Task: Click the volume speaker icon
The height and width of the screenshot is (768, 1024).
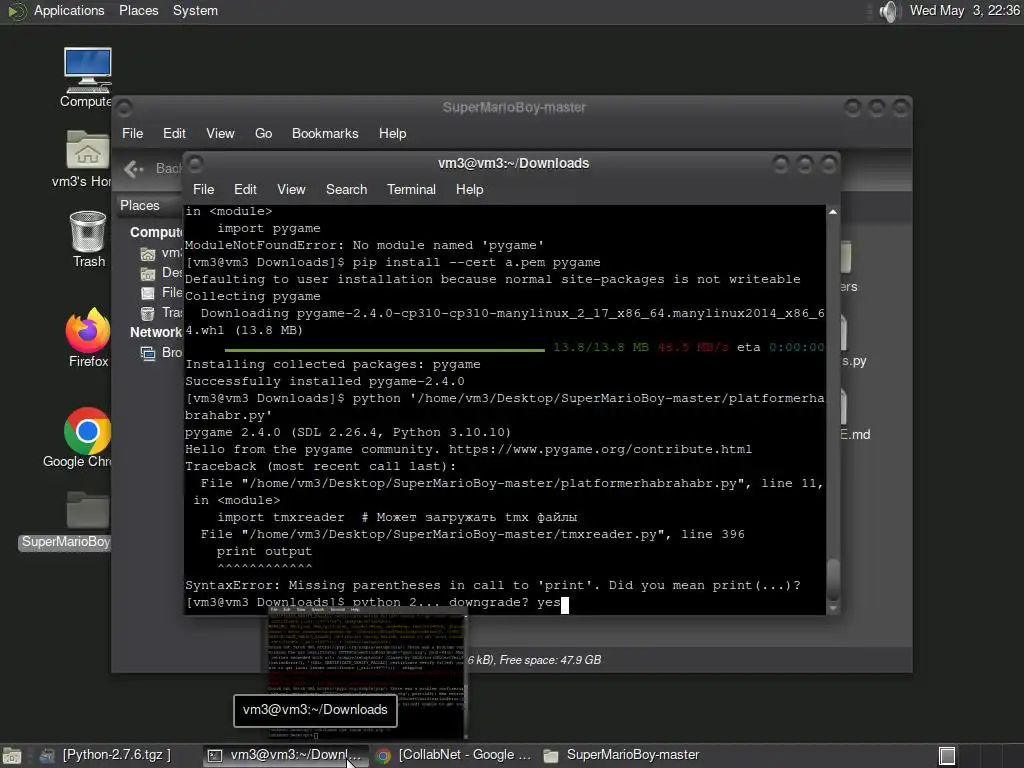Action: pos(889,11)
